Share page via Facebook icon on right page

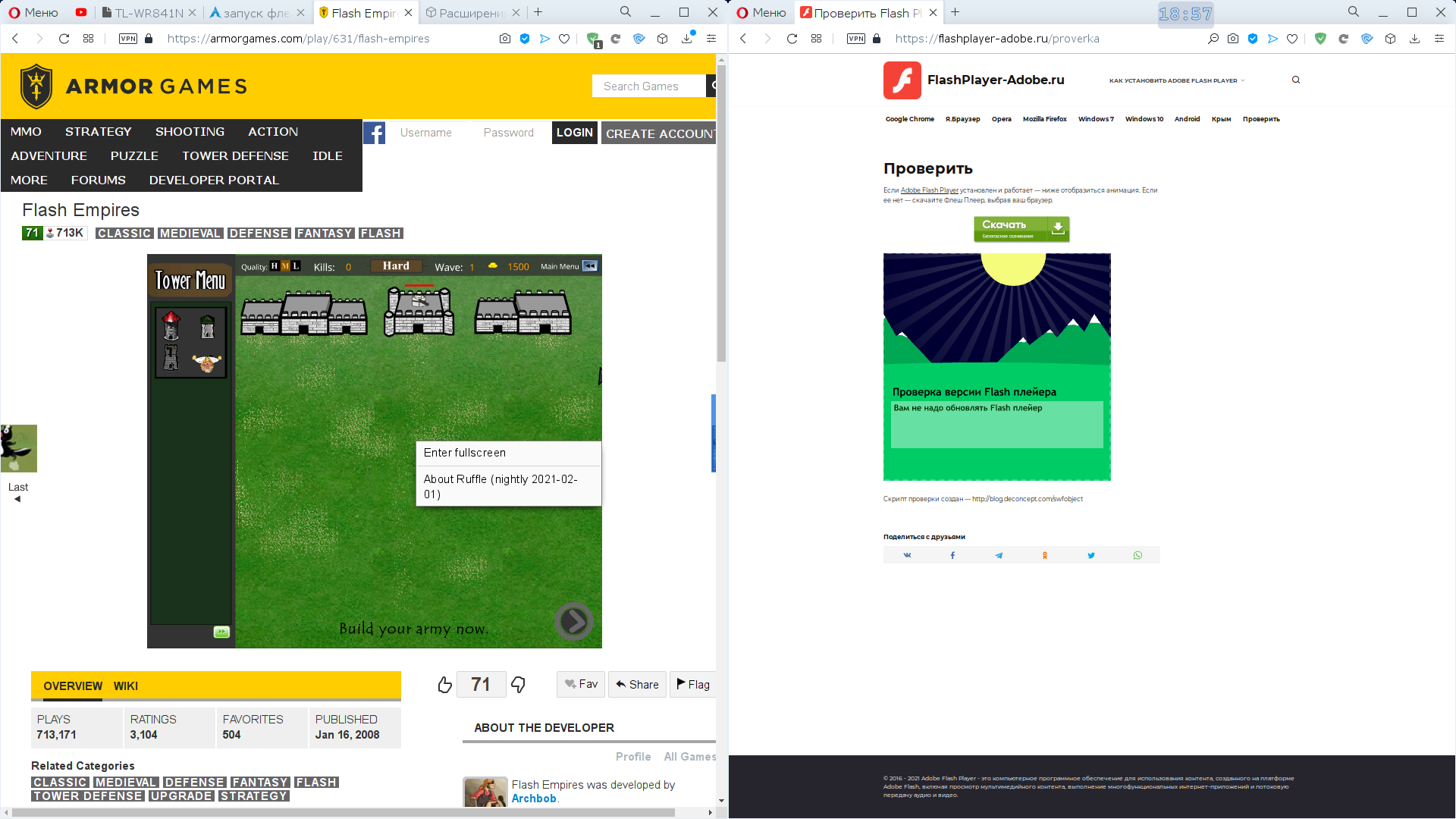[x=953, y=555]
